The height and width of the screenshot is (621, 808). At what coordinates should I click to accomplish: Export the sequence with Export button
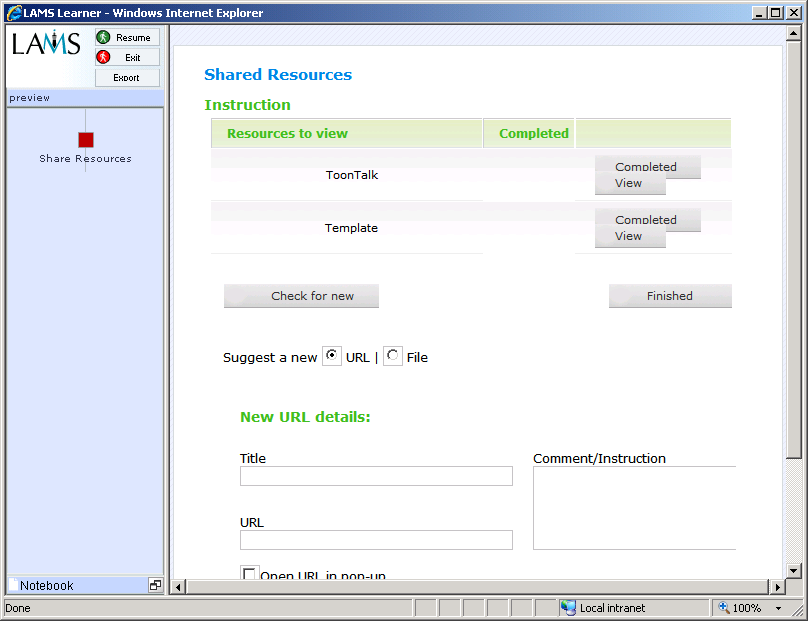[x=127, y=77]
